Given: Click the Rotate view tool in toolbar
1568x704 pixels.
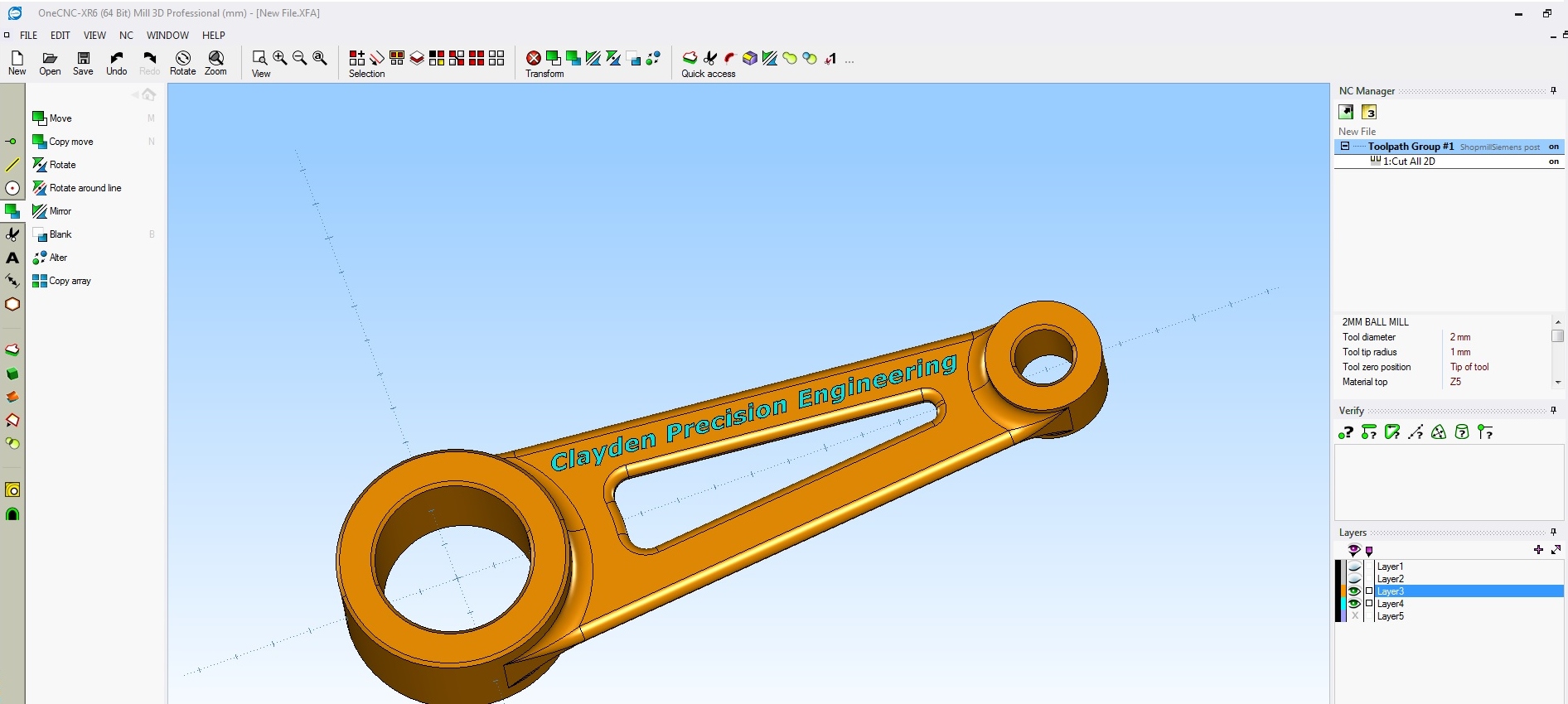Looking at the screenshot, I should pos(182,62).
